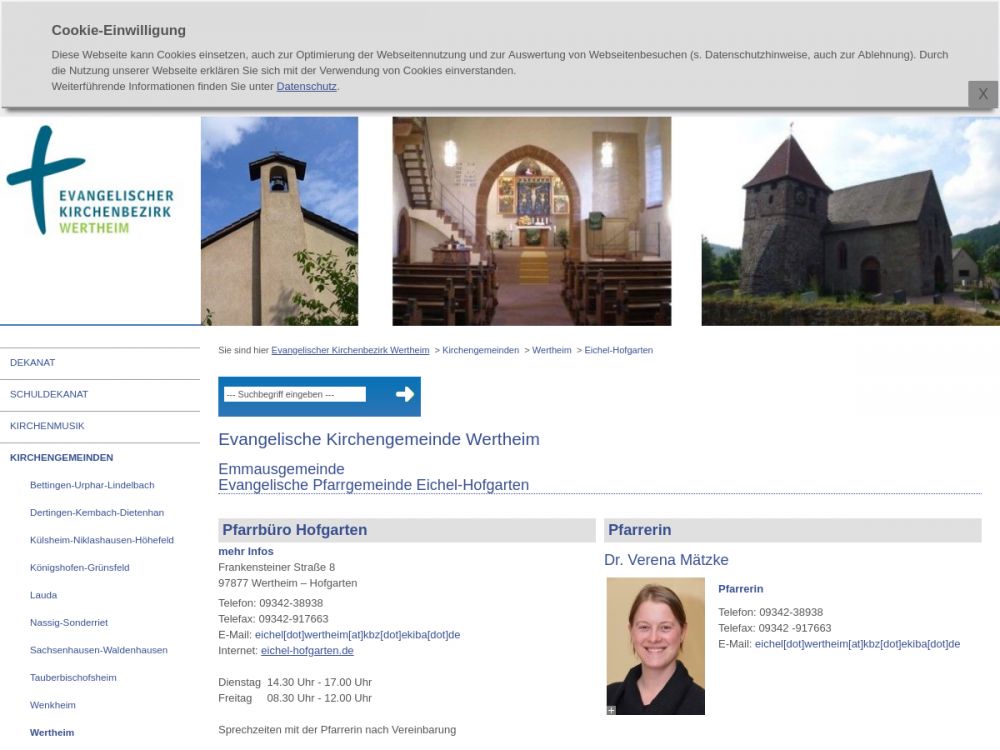Click the Evangelischer Kirchenbezirk Wertheim logo
The image size is (1000, 750).
[x=90, y=182]
